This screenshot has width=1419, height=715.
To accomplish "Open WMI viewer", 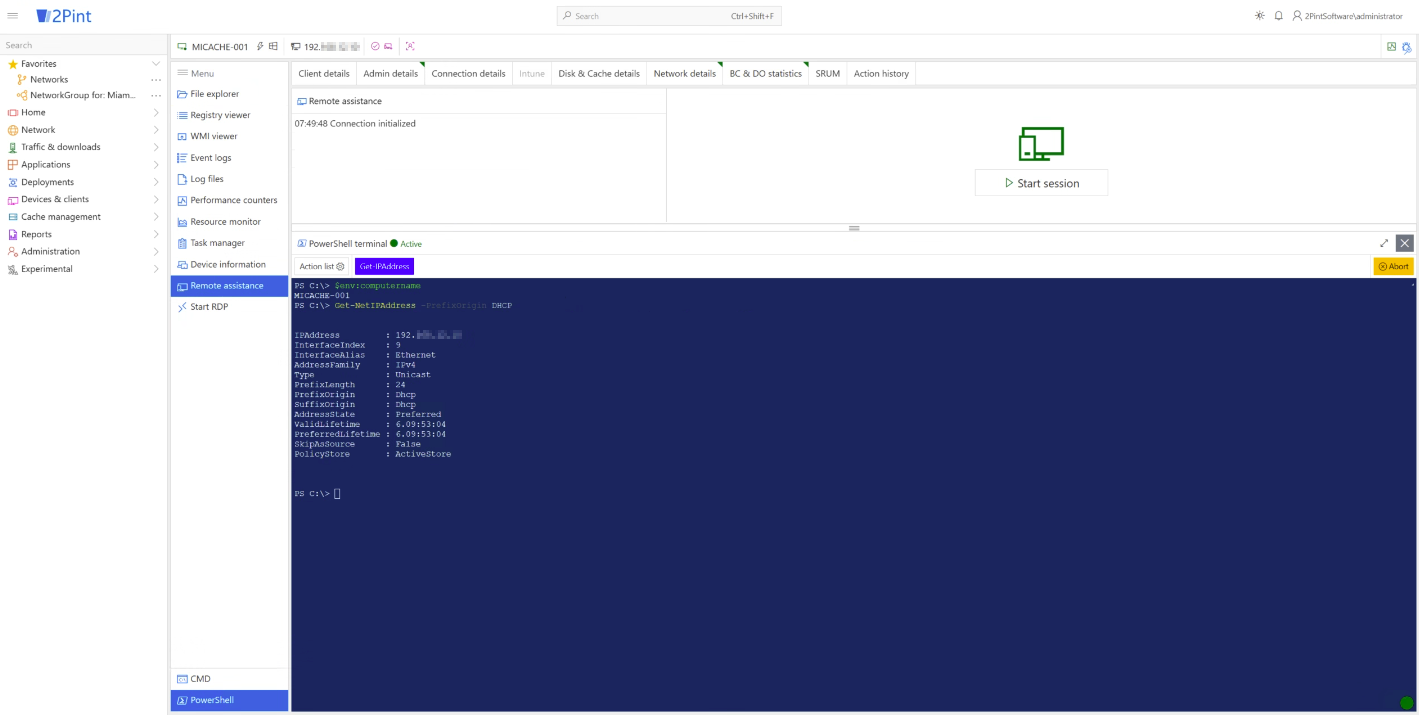I will 229,136.
